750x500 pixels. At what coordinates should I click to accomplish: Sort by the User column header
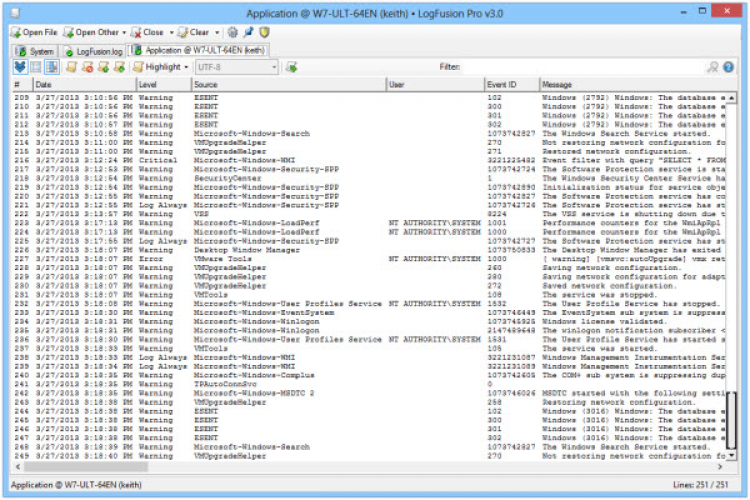[x=435, y=85]
